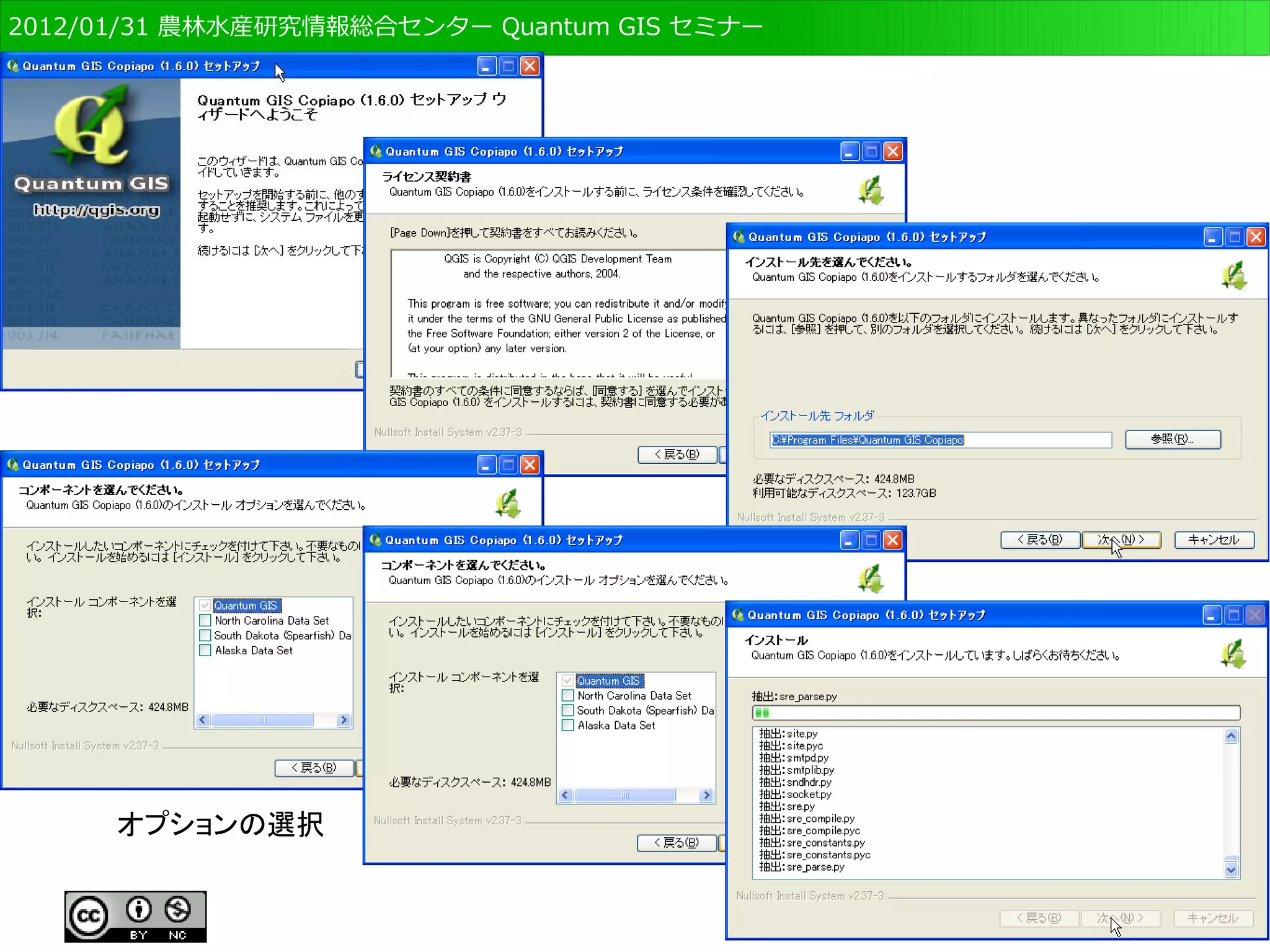This screenshot has height=952, width=1270.
Task: Check South Dakota (Spearfish) in the center components window
Action: pyautogui.click(x=568, y=710)
